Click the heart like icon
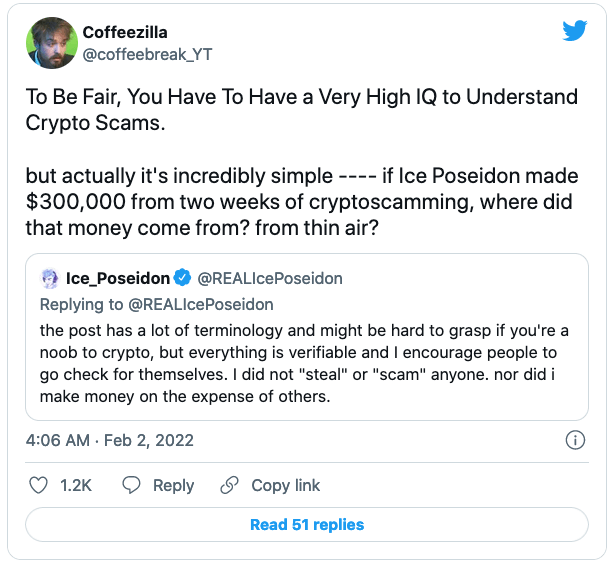 [39, 485]
